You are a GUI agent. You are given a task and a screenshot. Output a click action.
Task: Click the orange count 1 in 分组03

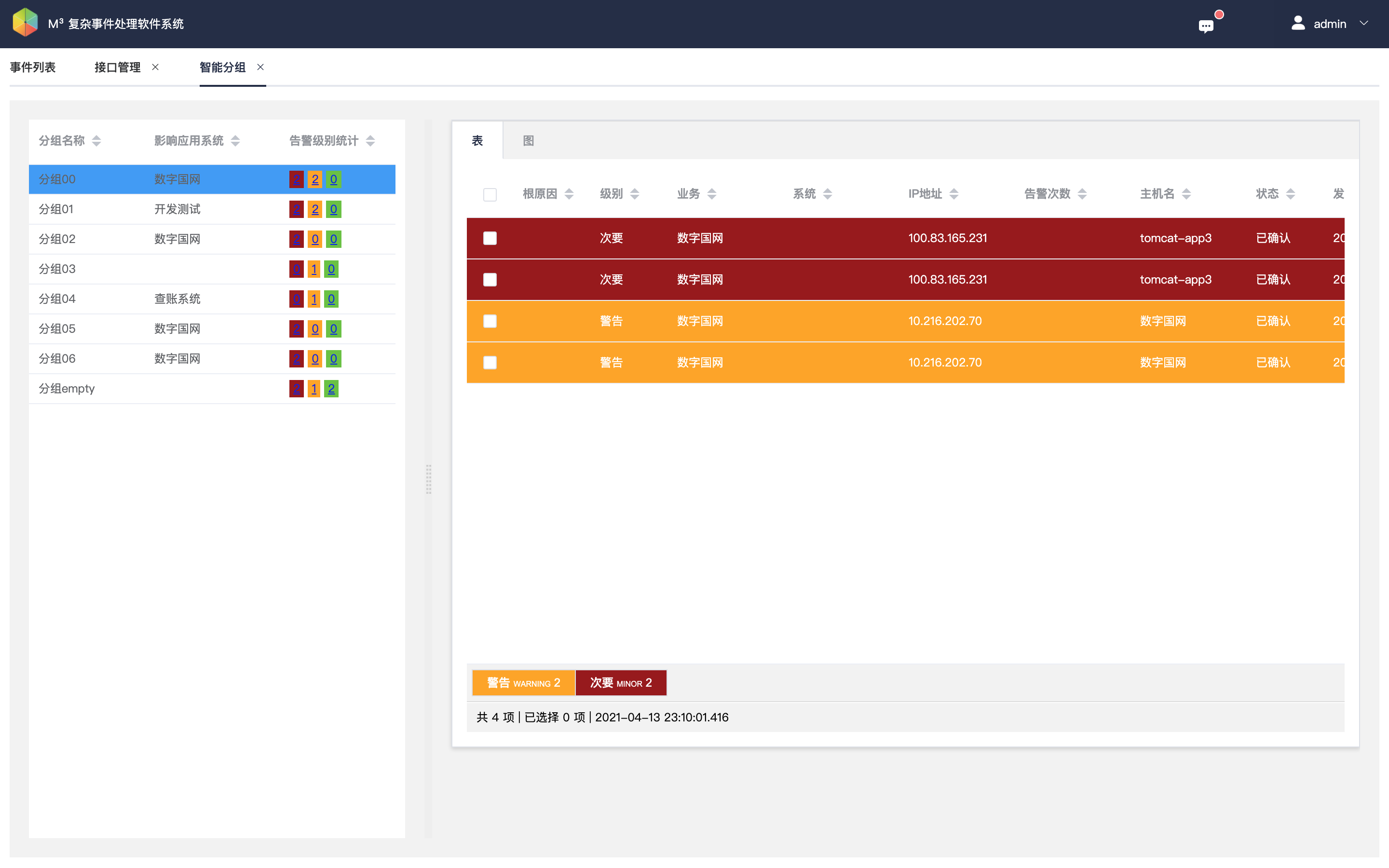[x=313, y=269]
